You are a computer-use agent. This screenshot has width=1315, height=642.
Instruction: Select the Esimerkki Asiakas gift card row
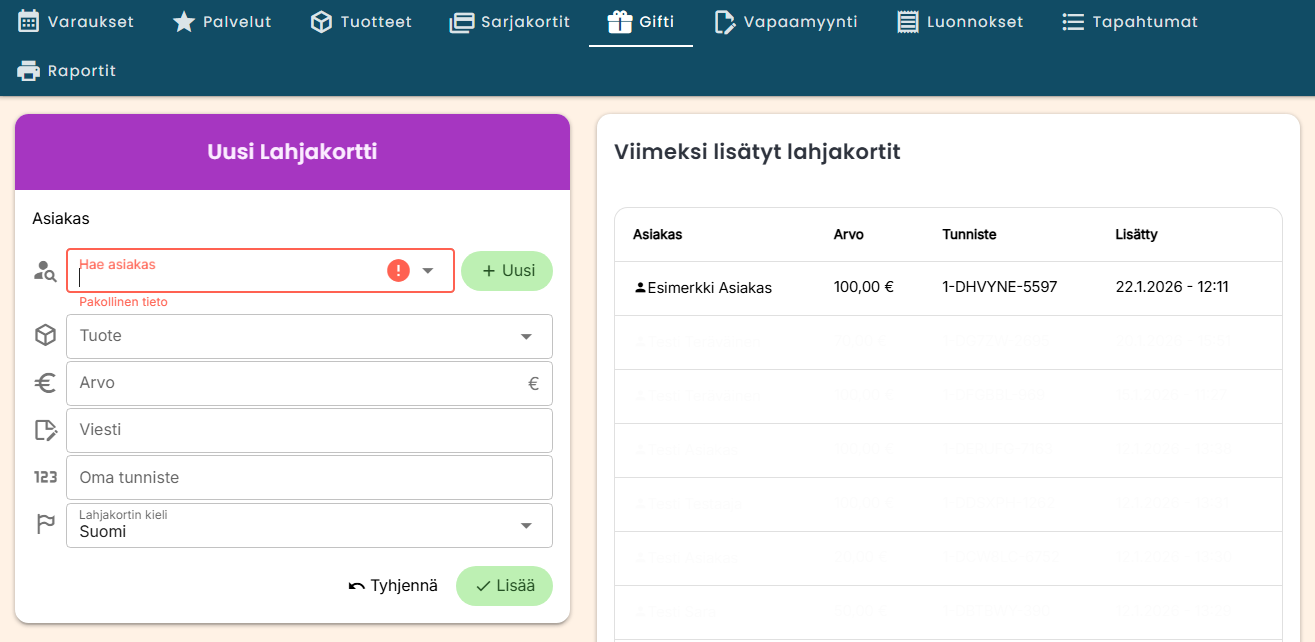947,288
